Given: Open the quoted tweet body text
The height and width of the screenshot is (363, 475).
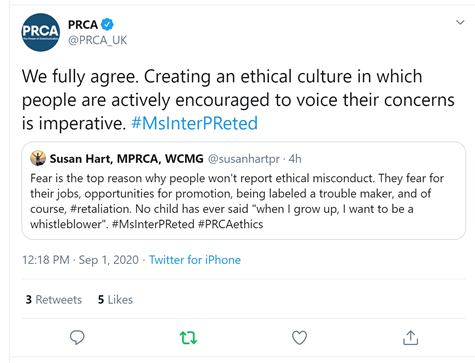Looking at the screenshot, I should click(237, 201).
